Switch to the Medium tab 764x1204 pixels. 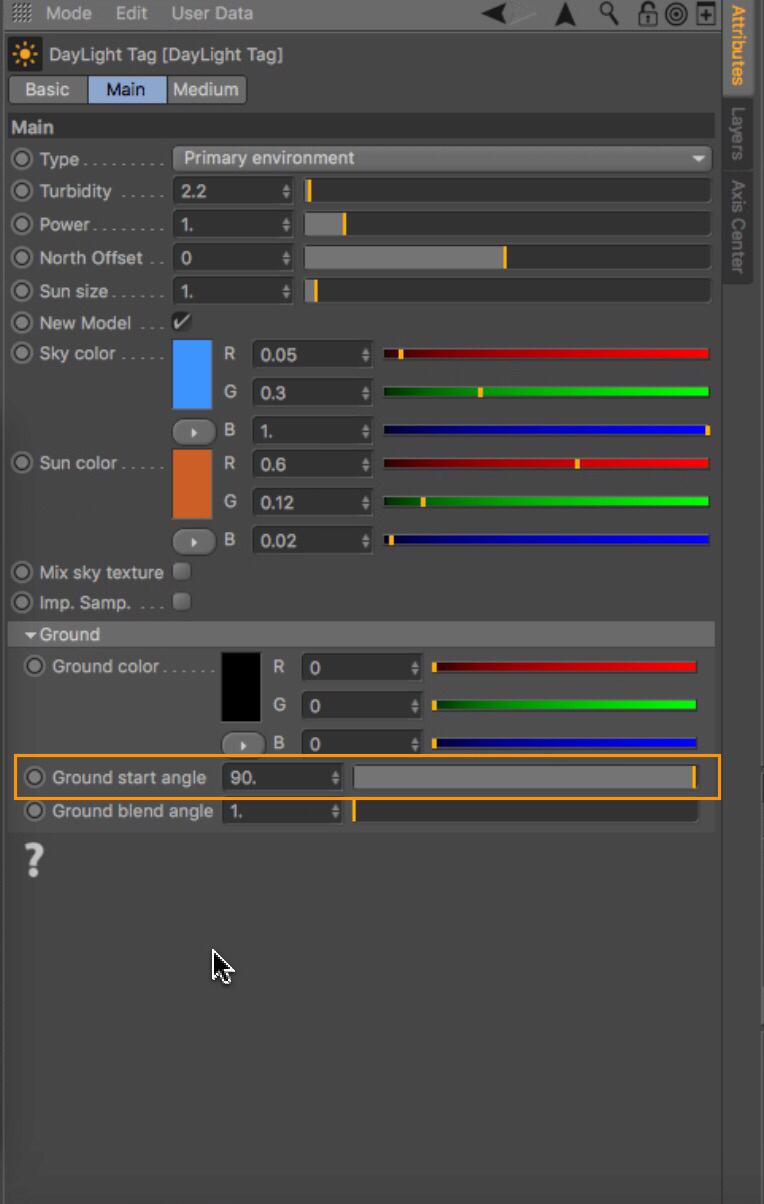click(205, 89)
